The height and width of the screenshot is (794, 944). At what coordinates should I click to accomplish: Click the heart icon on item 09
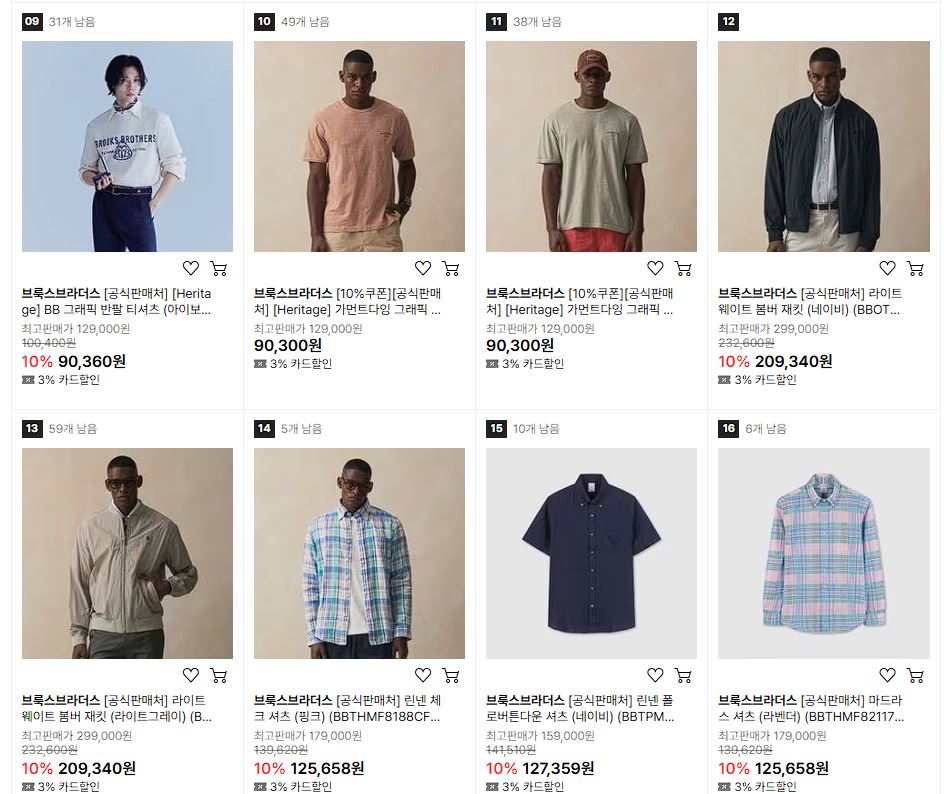pyautogui.click(x=191, y=268)
